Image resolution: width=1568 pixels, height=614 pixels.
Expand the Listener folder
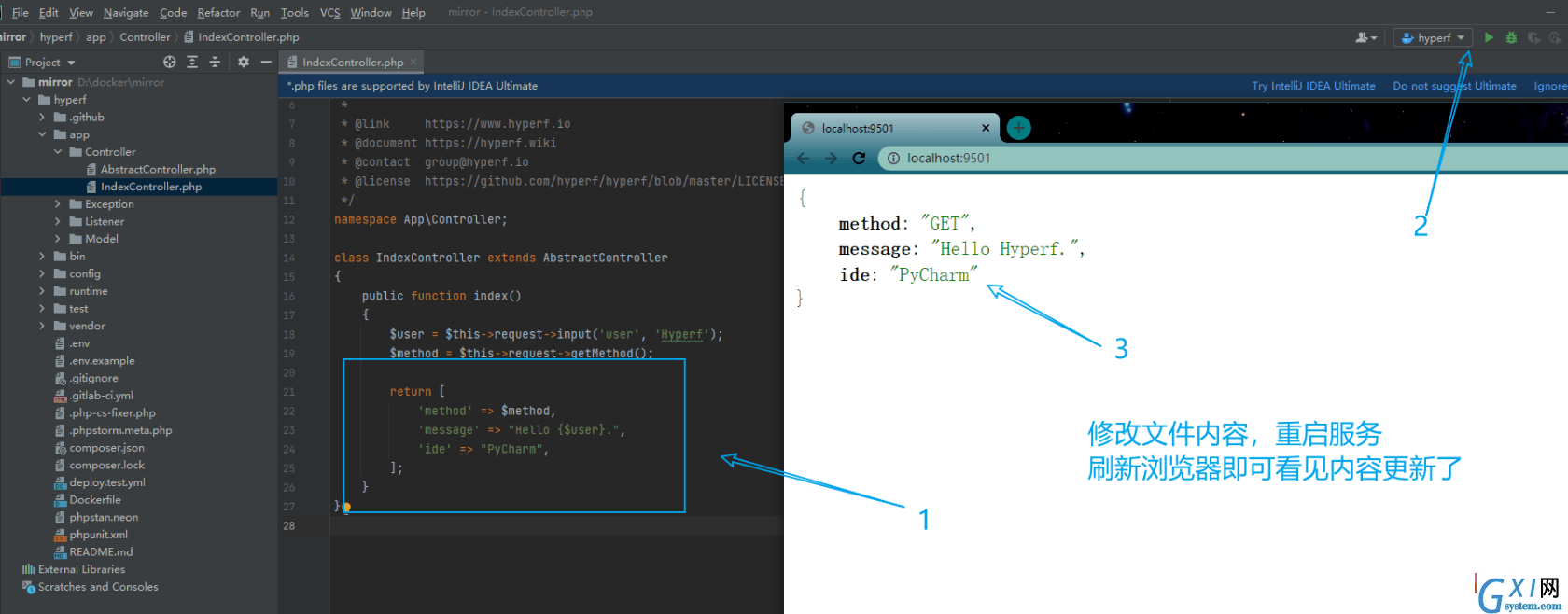tap(58, 222)
